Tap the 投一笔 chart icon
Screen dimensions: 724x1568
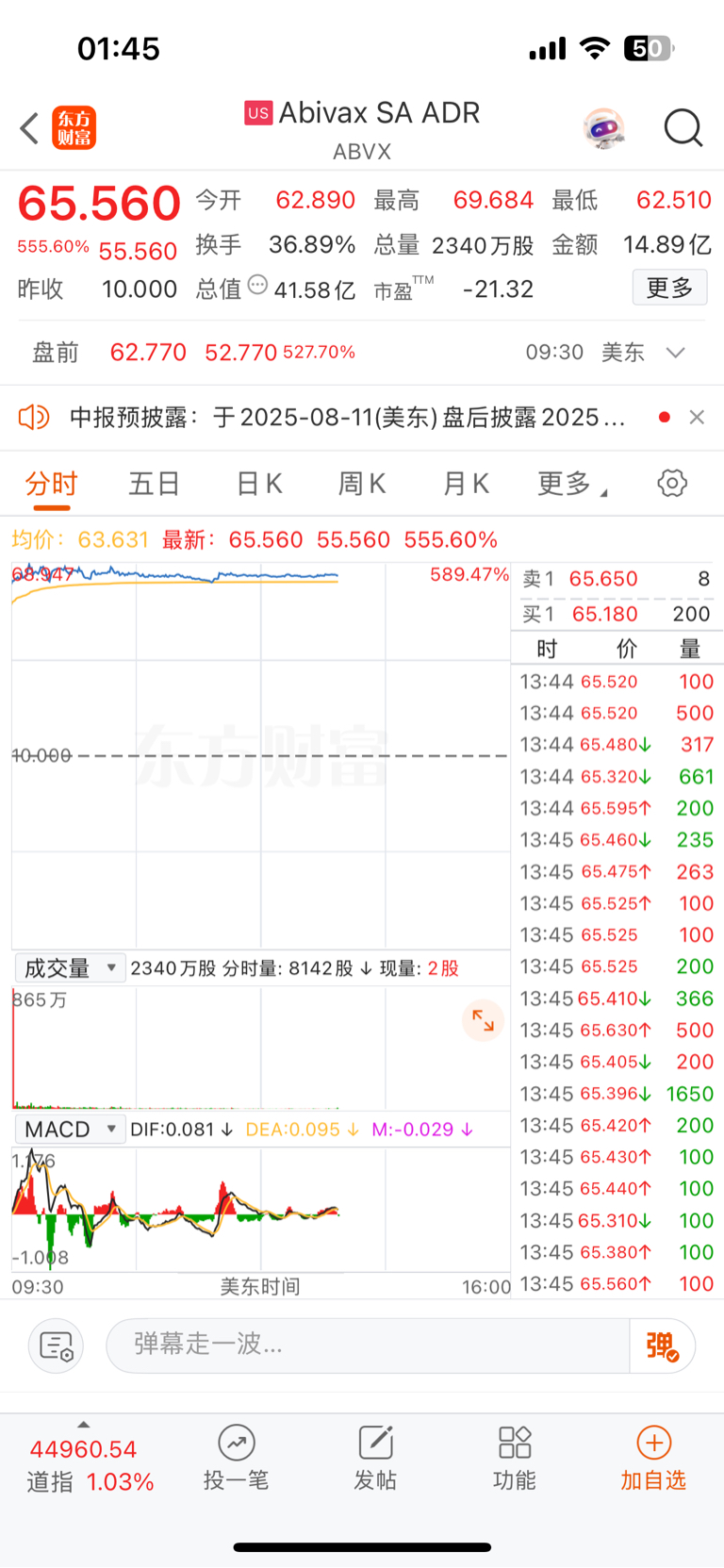(236, 1443)
